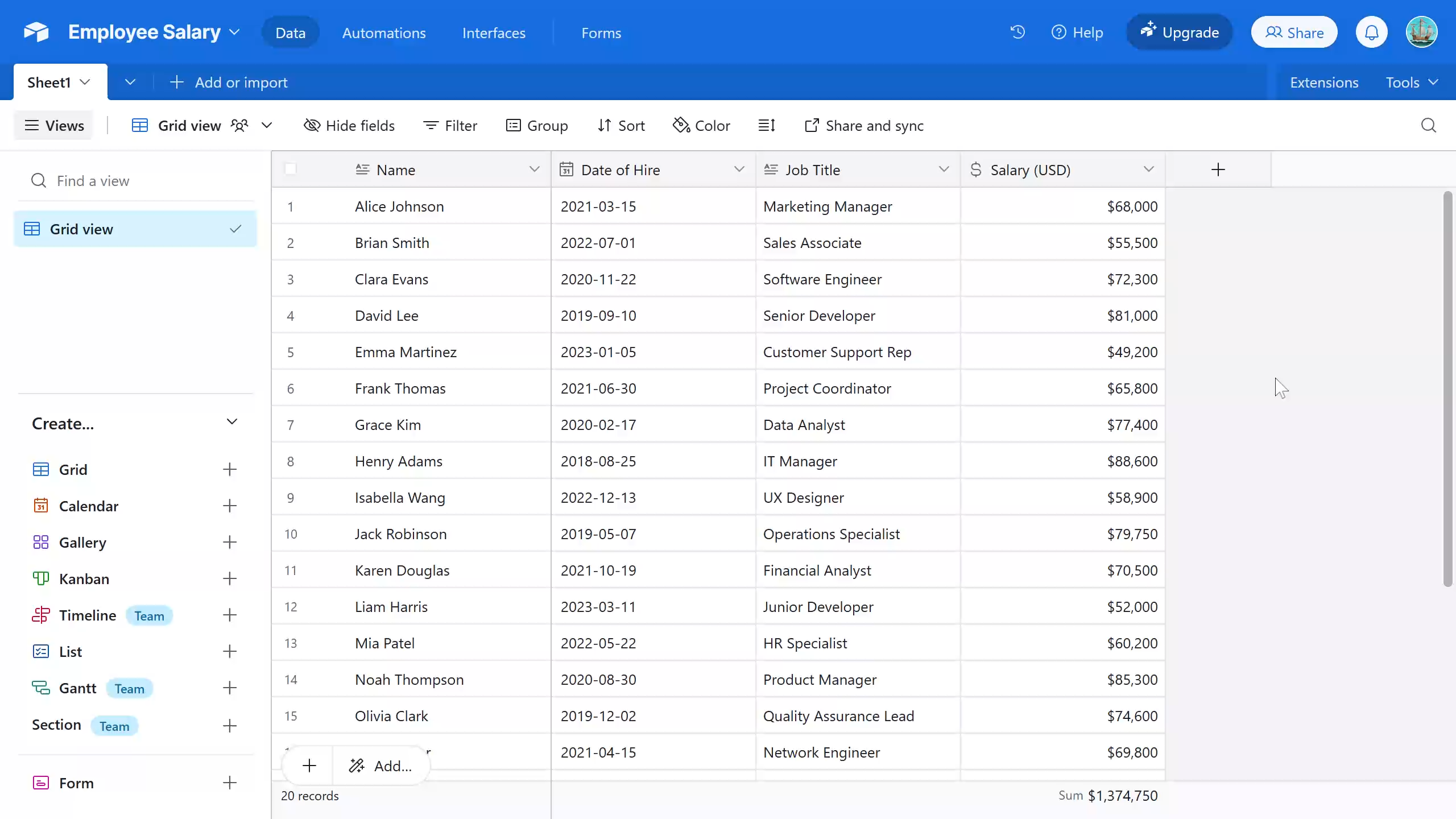
Task: Add a List view plus
Action: point(229,652)
